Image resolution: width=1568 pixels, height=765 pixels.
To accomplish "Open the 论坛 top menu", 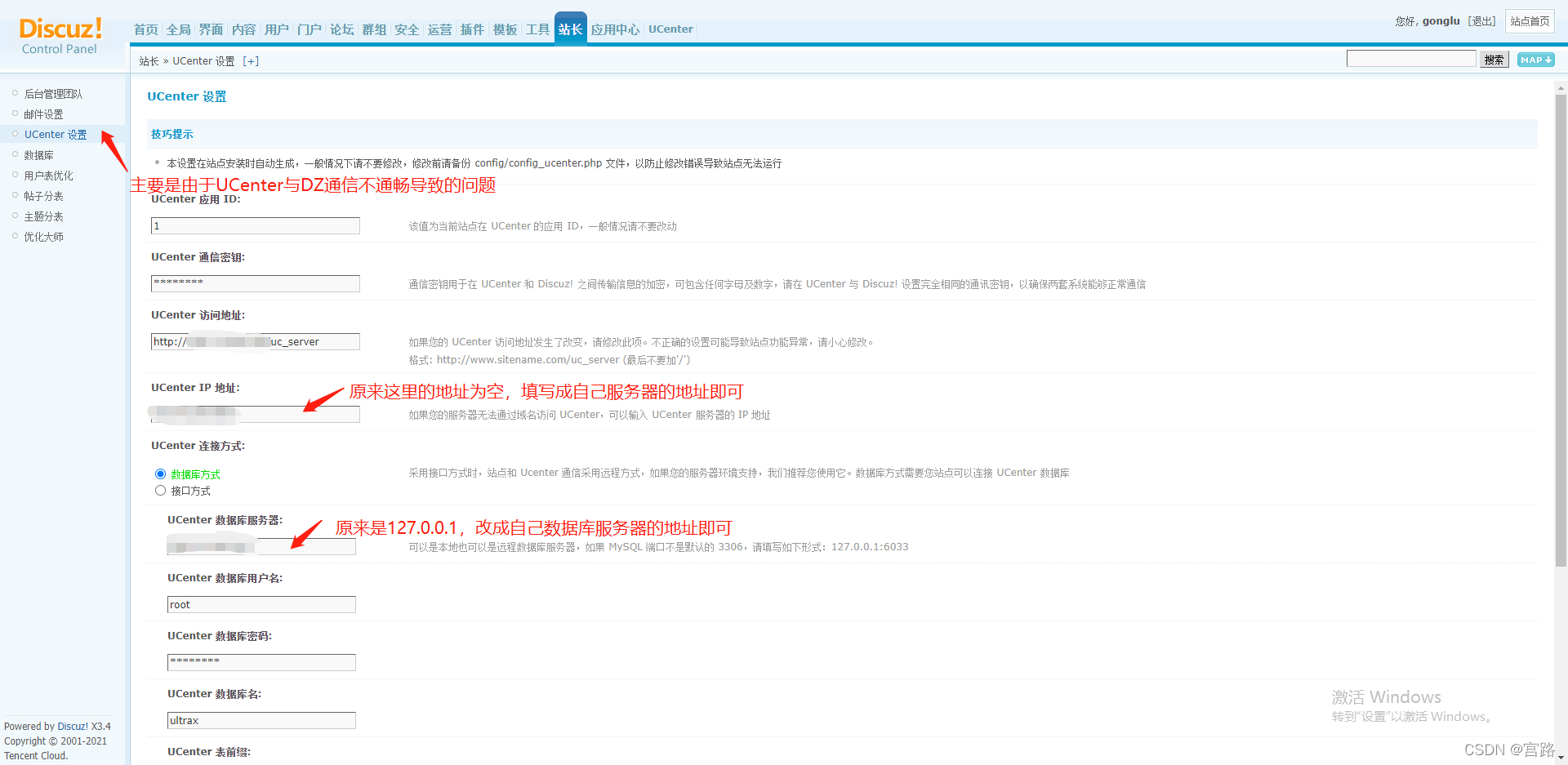I will pos(342,29).
